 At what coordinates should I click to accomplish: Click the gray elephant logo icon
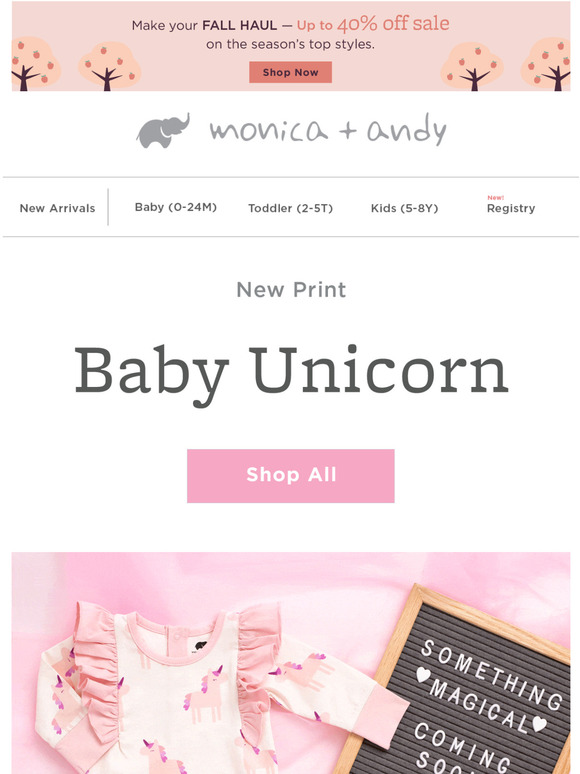point(163,131)
